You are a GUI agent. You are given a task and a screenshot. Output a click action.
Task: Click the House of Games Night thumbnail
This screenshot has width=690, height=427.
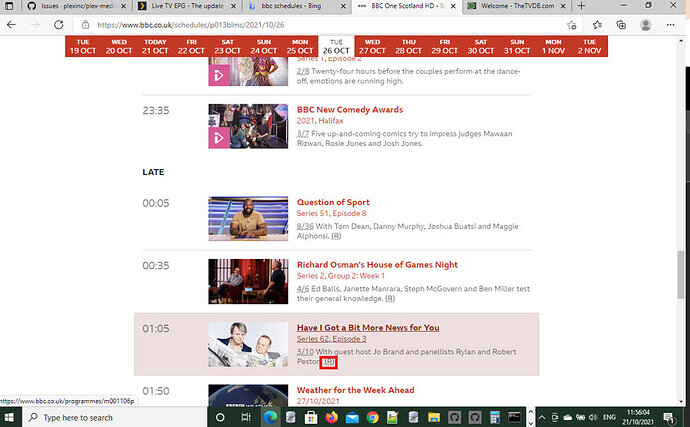[248, 281]
